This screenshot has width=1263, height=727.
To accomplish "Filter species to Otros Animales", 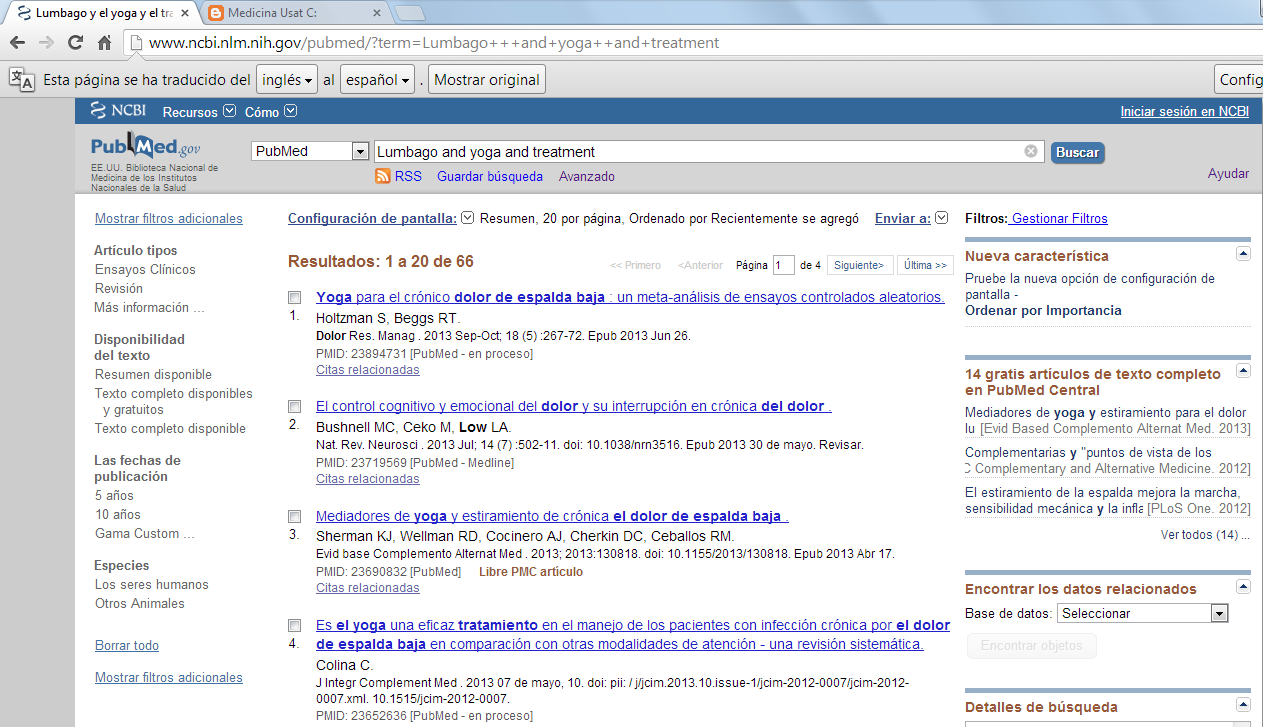I will pos(140,603).
